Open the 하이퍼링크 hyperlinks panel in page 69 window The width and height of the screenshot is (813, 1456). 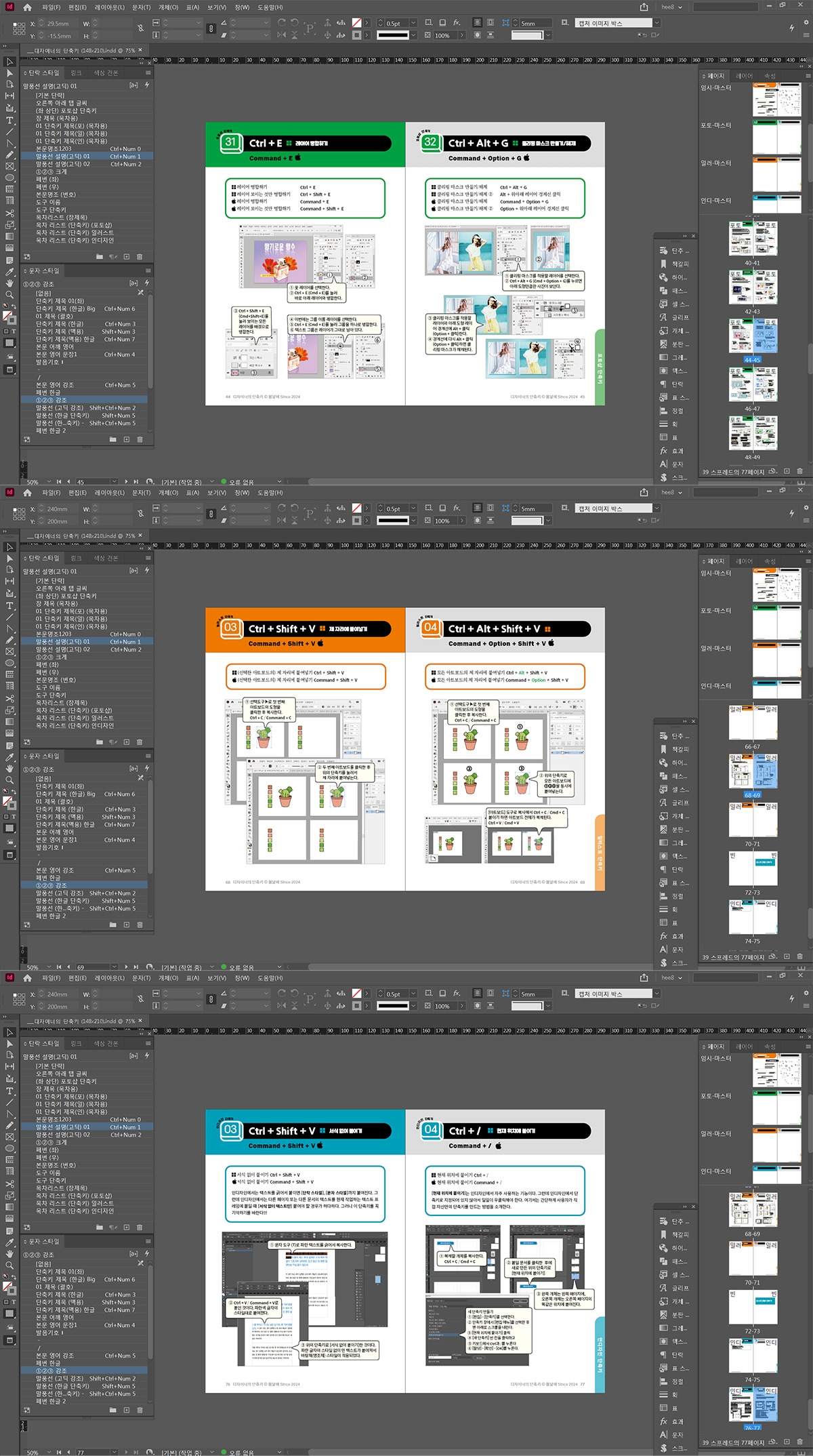coord(675,763)
